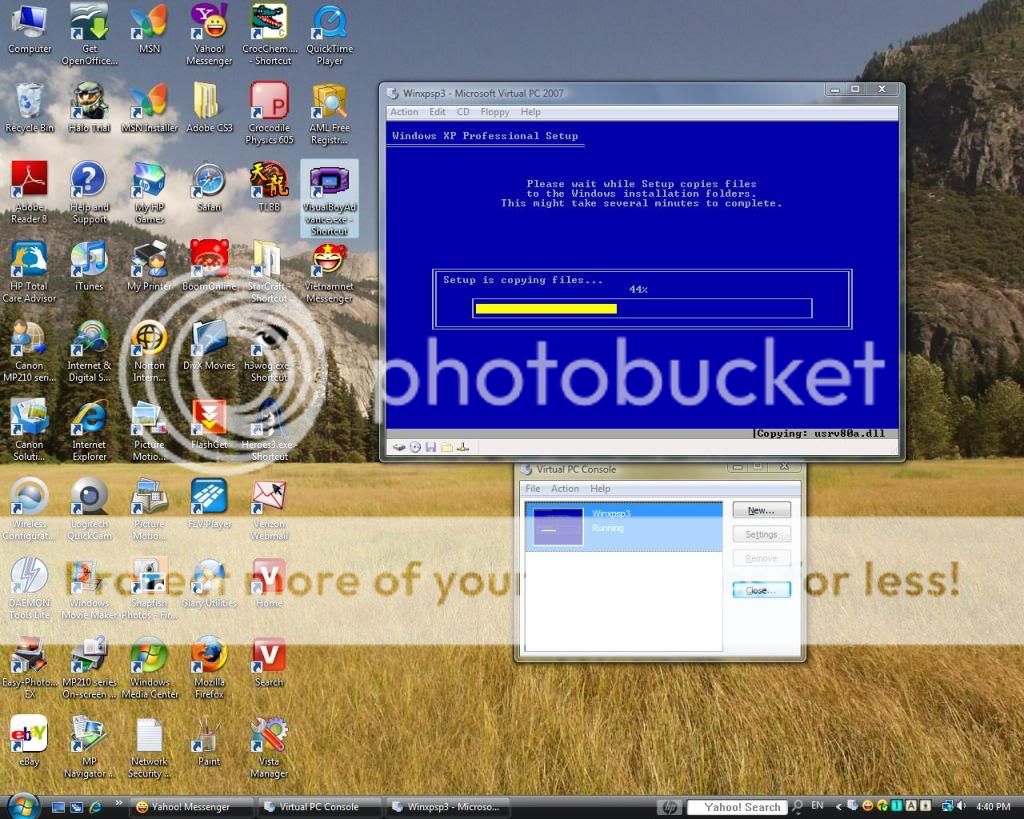Image resolution: width=1024 pixels, height=819 pixels.
Task: Click the floppy disk icon on VM status bar
Action: pos(430,447)
